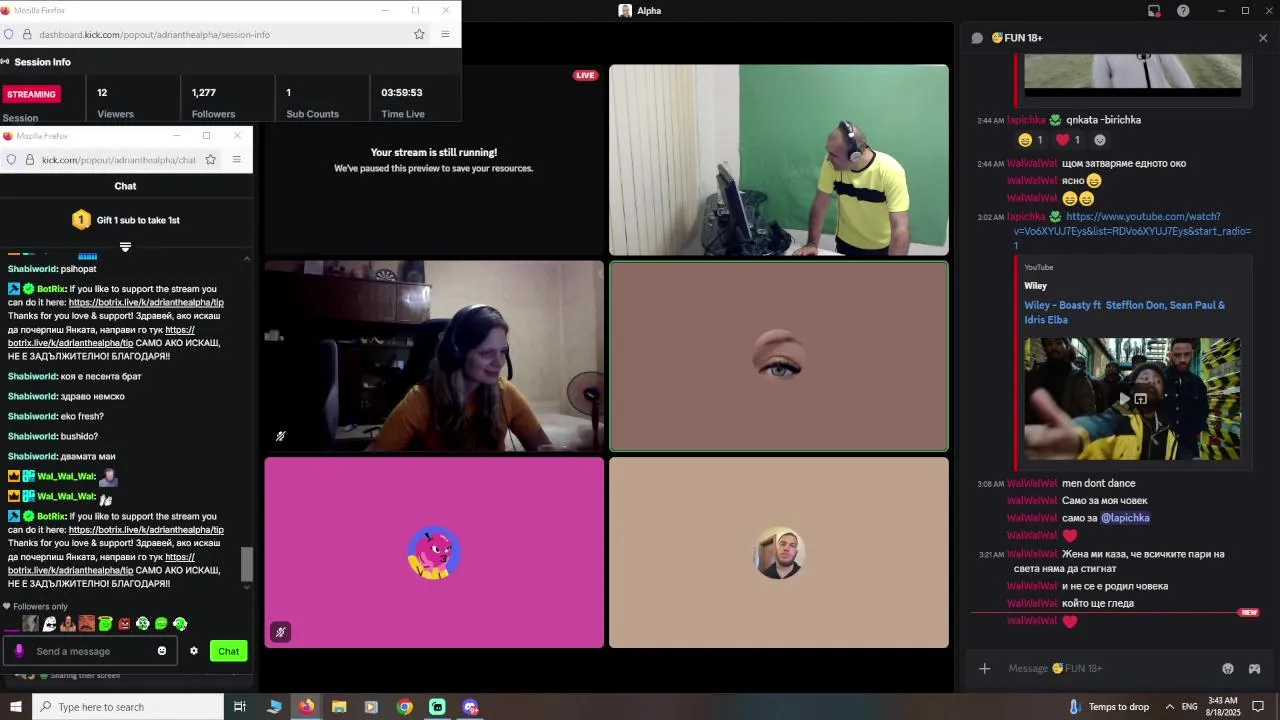Click Send a message input in Kick chat
Screen dimensions: 1280x720
point(90,651)
